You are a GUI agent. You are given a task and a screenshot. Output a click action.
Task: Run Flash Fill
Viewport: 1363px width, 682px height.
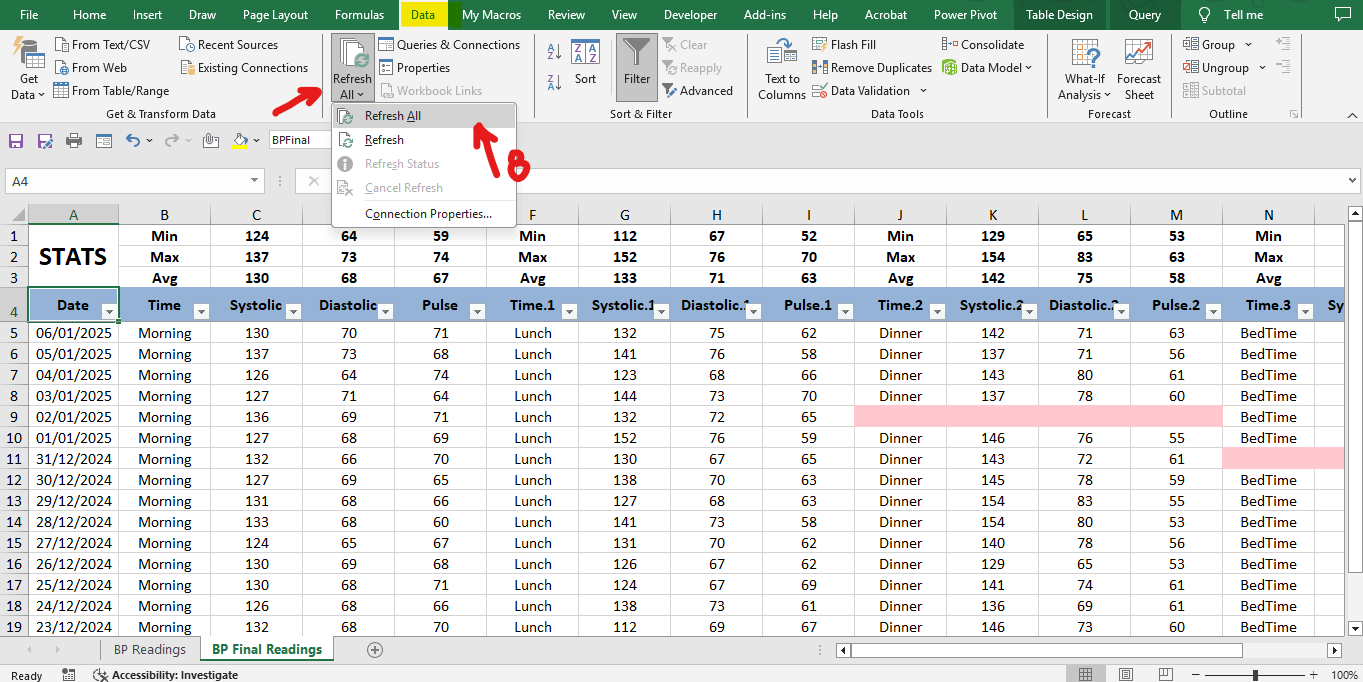pos(844,45)
